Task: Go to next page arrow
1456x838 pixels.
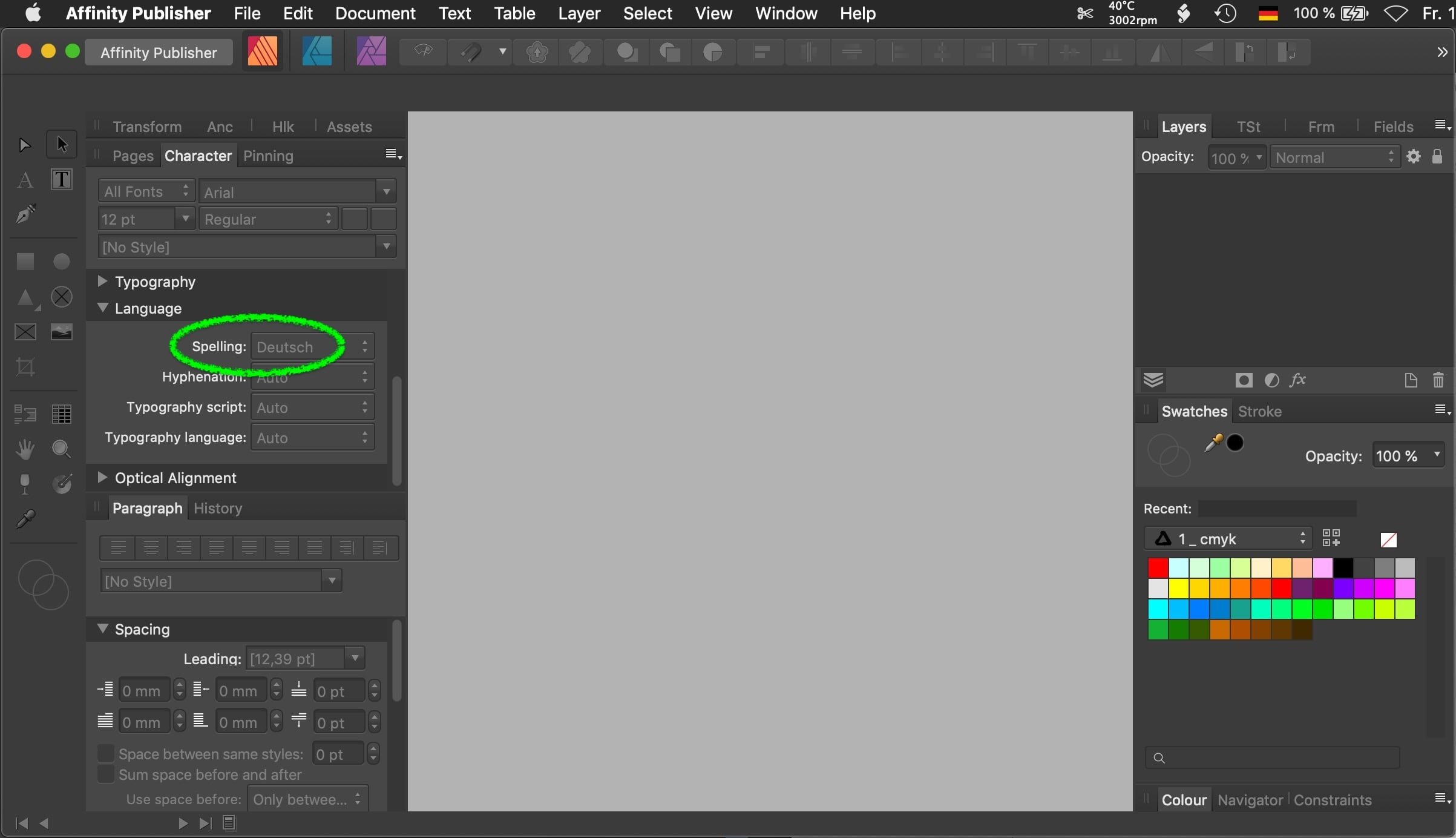Action: point(182,823)
